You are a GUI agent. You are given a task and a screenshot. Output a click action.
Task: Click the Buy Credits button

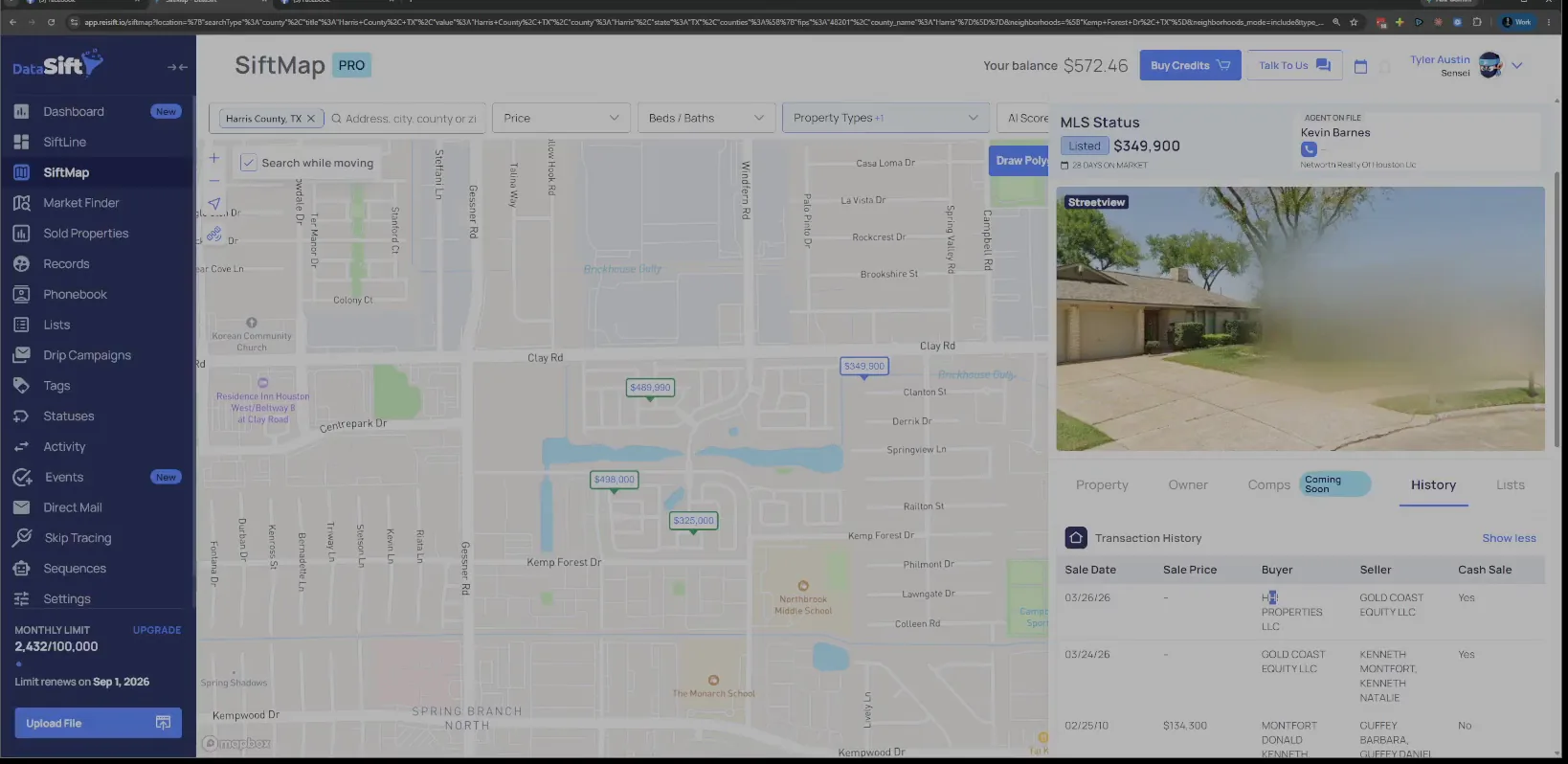tap(1190, 65)
